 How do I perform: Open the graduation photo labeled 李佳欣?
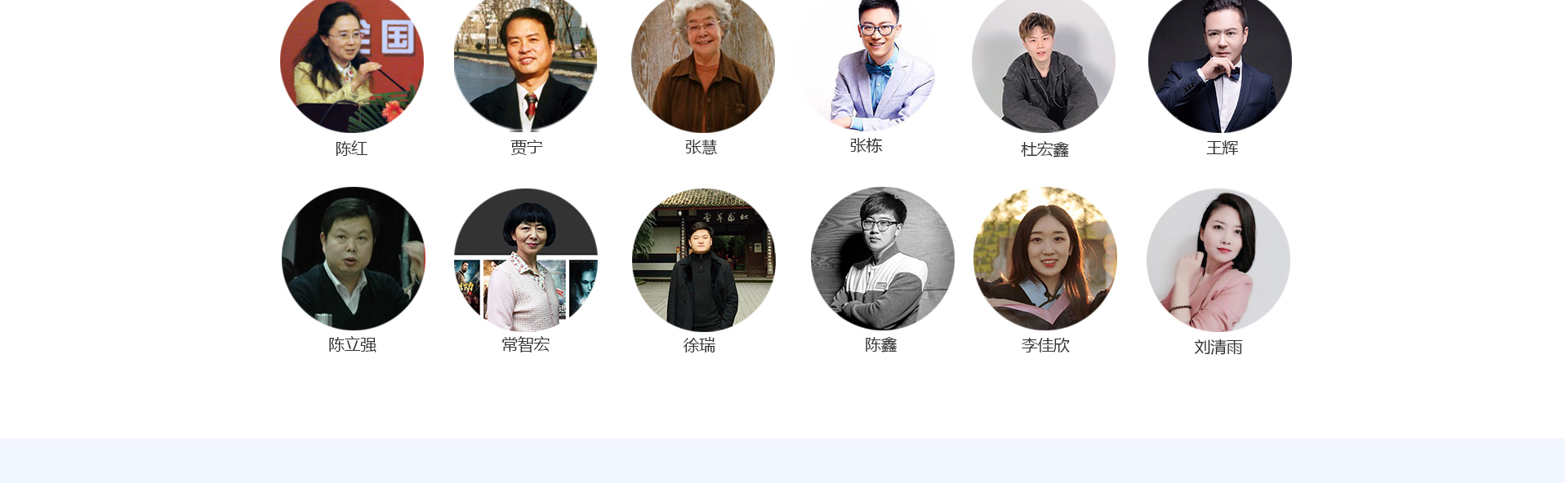pyautogui.click(x=1045, y=259)
